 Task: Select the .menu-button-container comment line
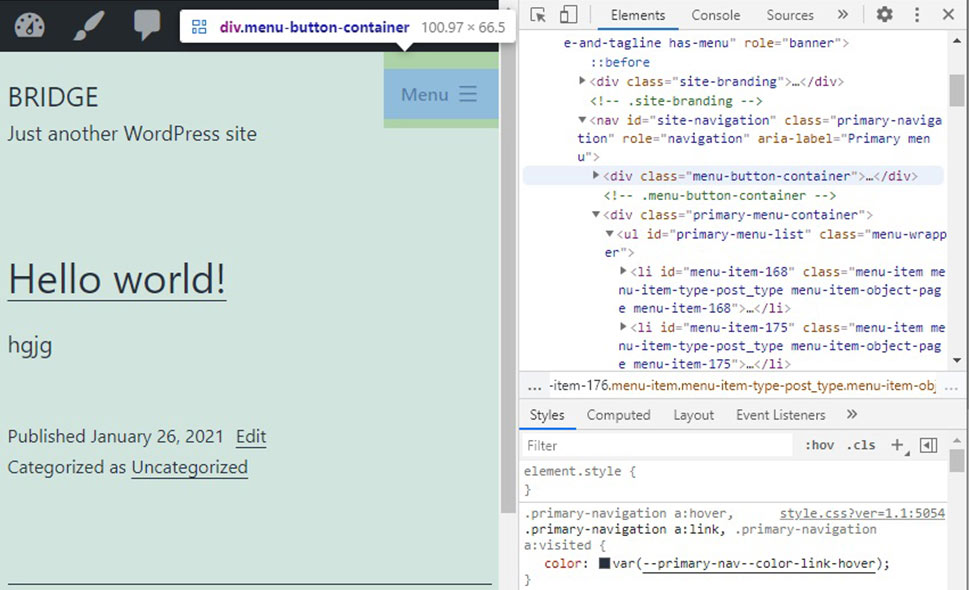pyautogui.click(x=720, y=195)
